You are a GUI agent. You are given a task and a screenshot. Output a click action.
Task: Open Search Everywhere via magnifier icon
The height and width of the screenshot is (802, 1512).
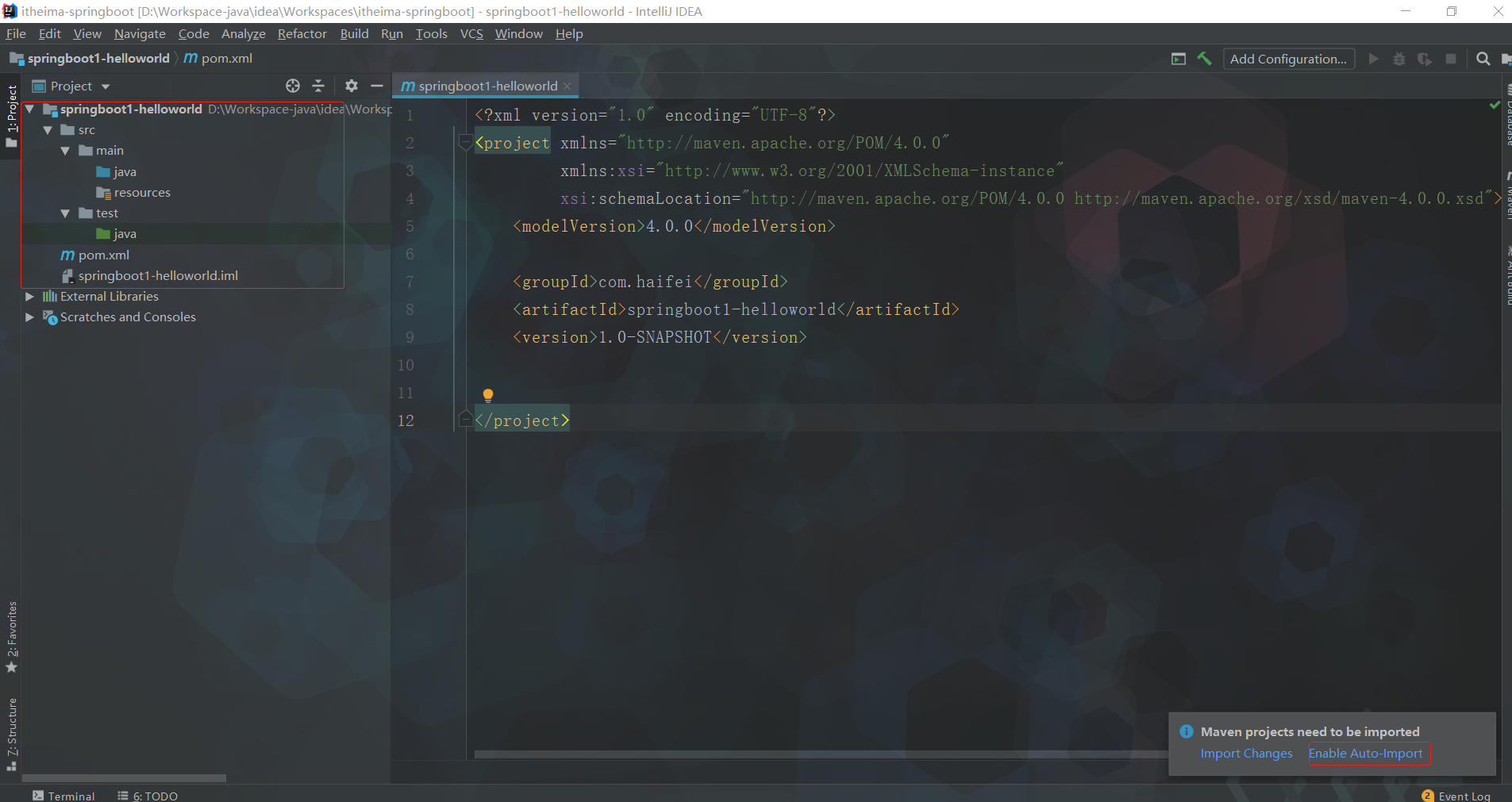(x=1483, y=59)
